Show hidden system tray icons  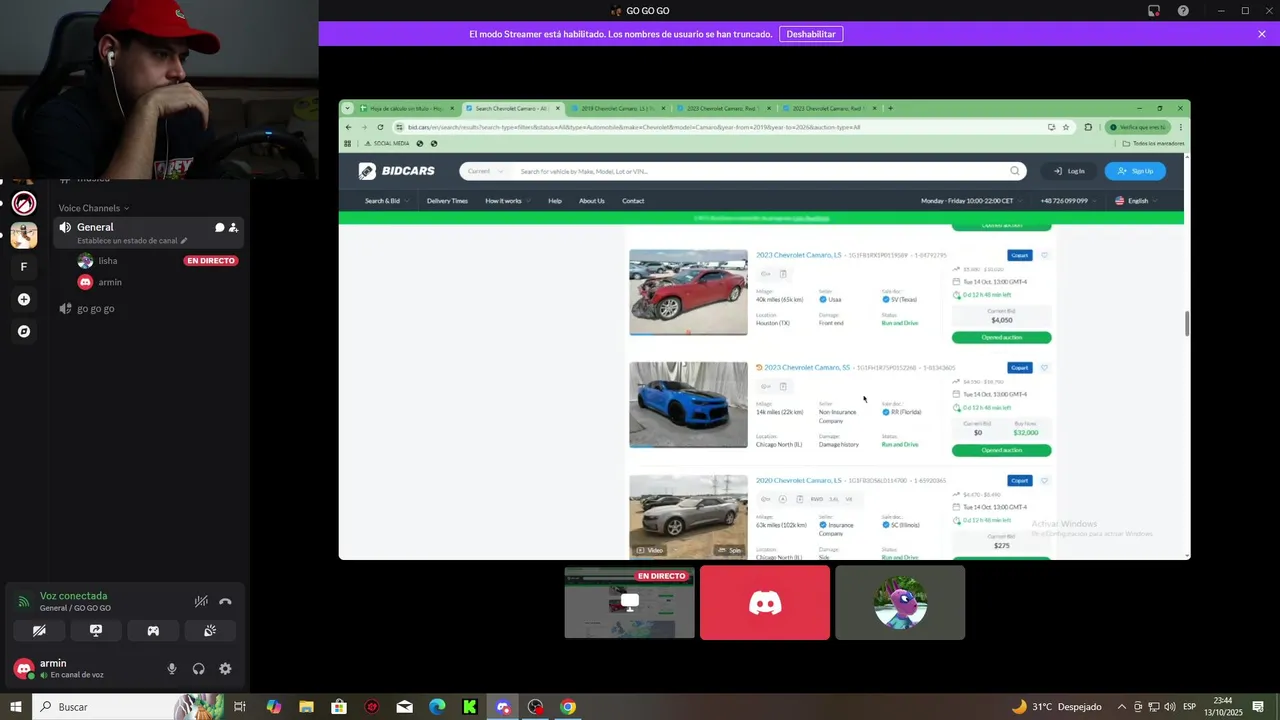[1121, 707]
